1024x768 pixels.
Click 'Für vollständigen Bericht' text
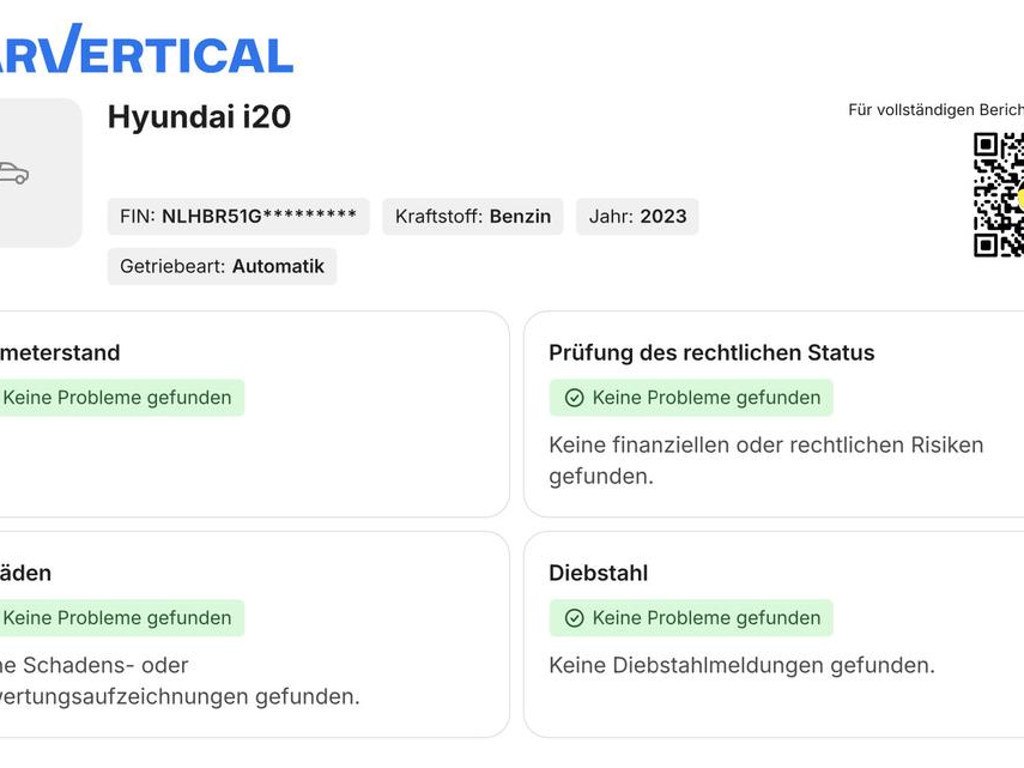coord(936,110)
